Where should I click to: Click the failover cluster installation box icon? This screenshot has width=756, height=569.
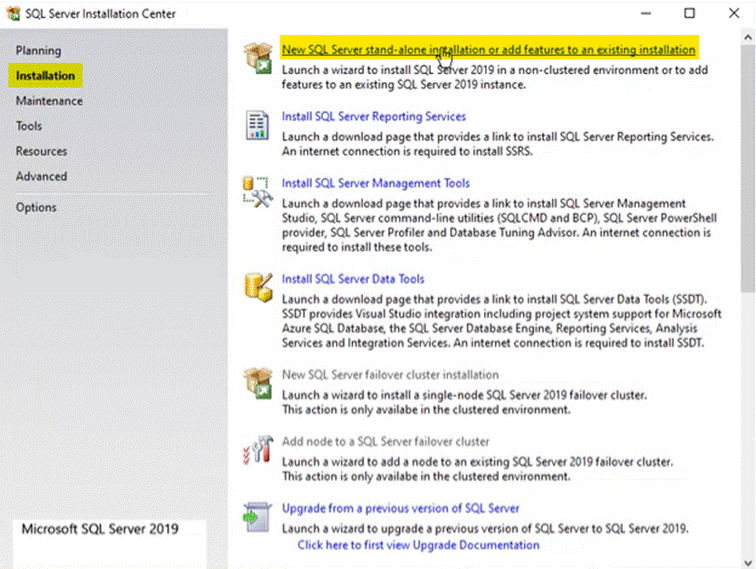tap(258, 383)
